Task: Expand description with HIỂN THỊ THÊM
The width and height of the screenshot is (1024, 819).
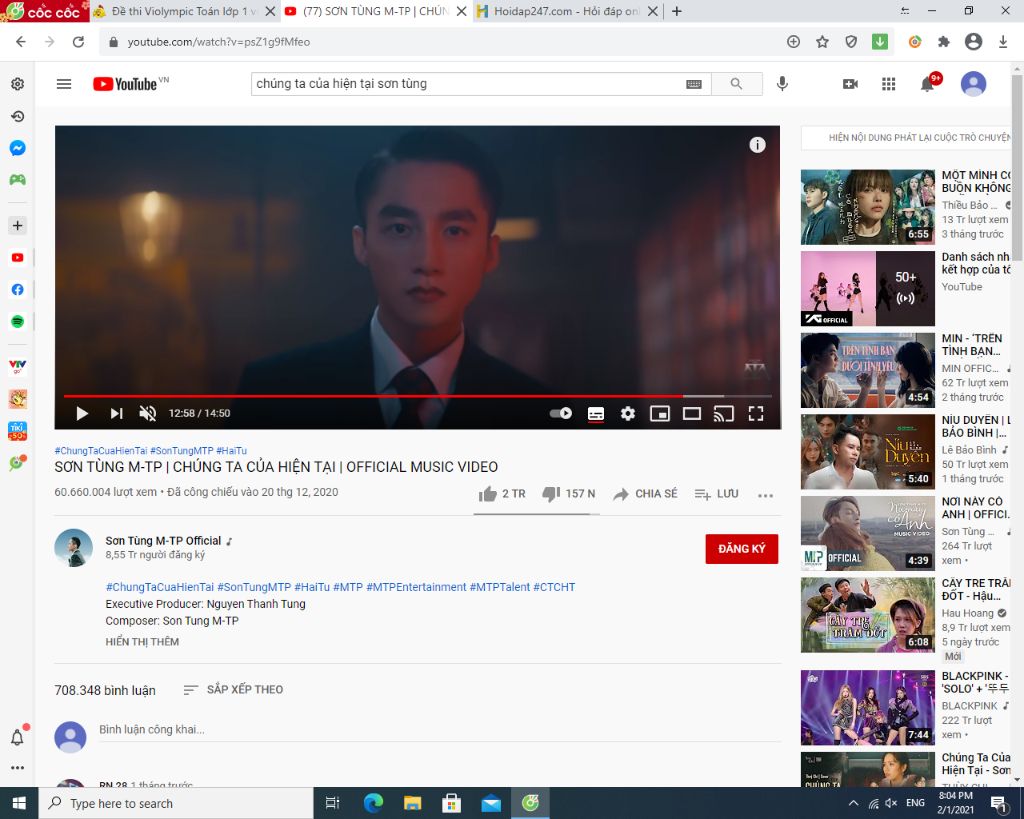Action: 142,642
